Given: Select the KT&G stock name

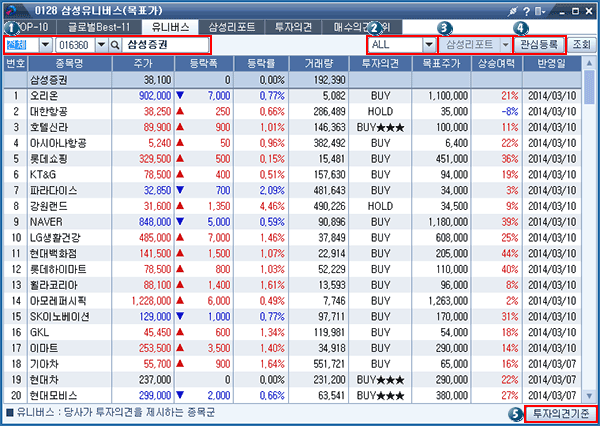Looking at the screenshot, I should [x=43, y=175].
